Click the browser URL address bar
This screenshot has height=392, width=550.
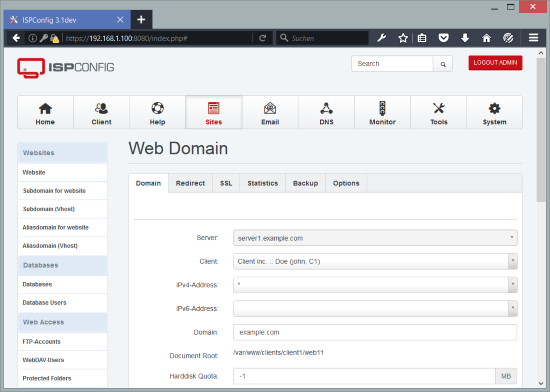tap(158, 38)
